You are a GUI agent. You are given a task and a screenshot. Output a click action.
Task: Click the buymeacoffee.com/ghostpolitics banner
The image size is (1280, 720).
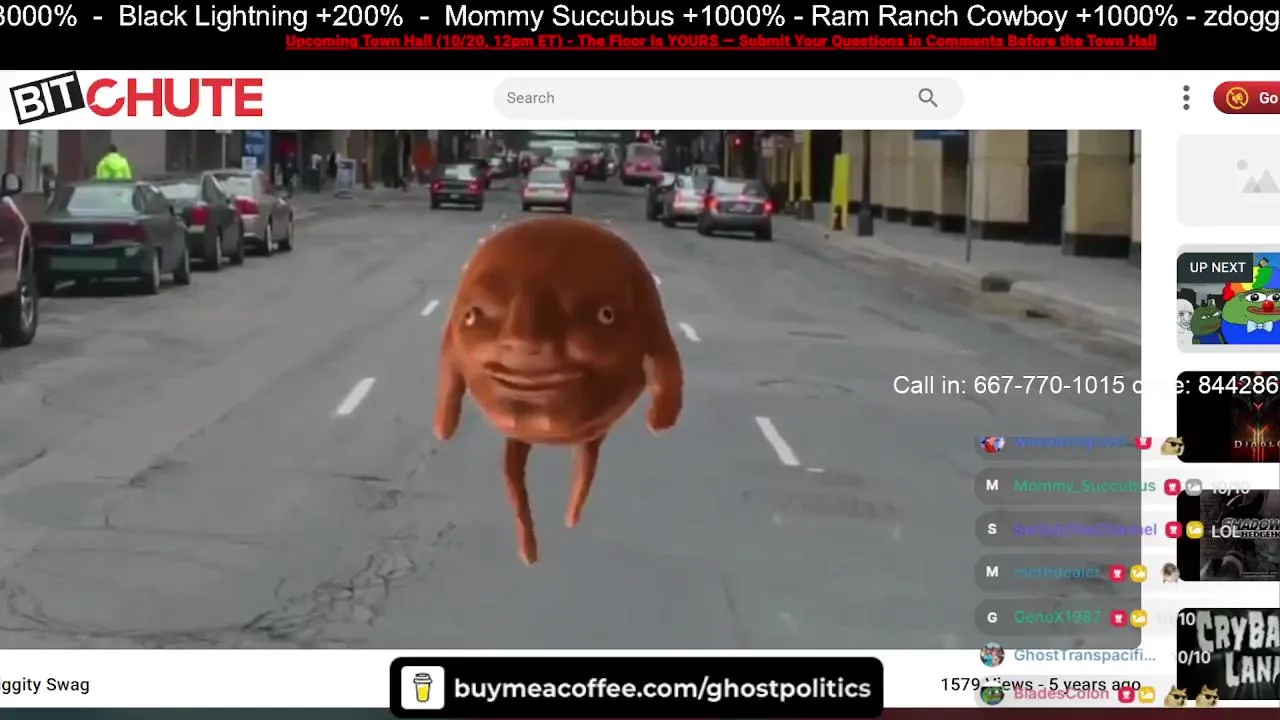pos(636,688)
